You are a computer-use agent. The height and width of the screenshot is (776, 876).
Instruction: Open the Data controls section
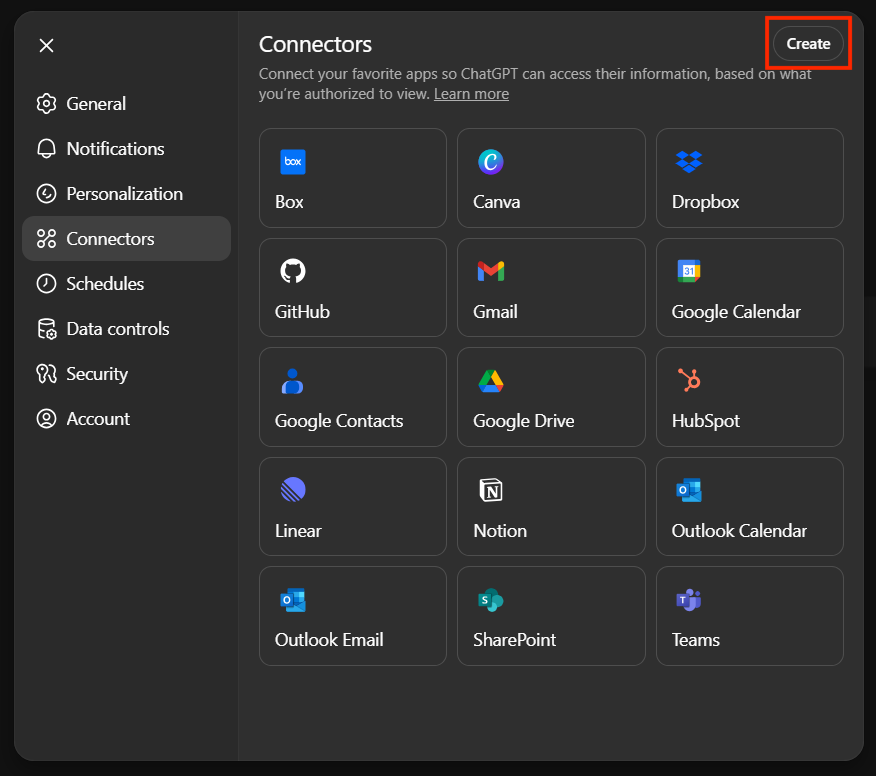click(x=117, y=329)
